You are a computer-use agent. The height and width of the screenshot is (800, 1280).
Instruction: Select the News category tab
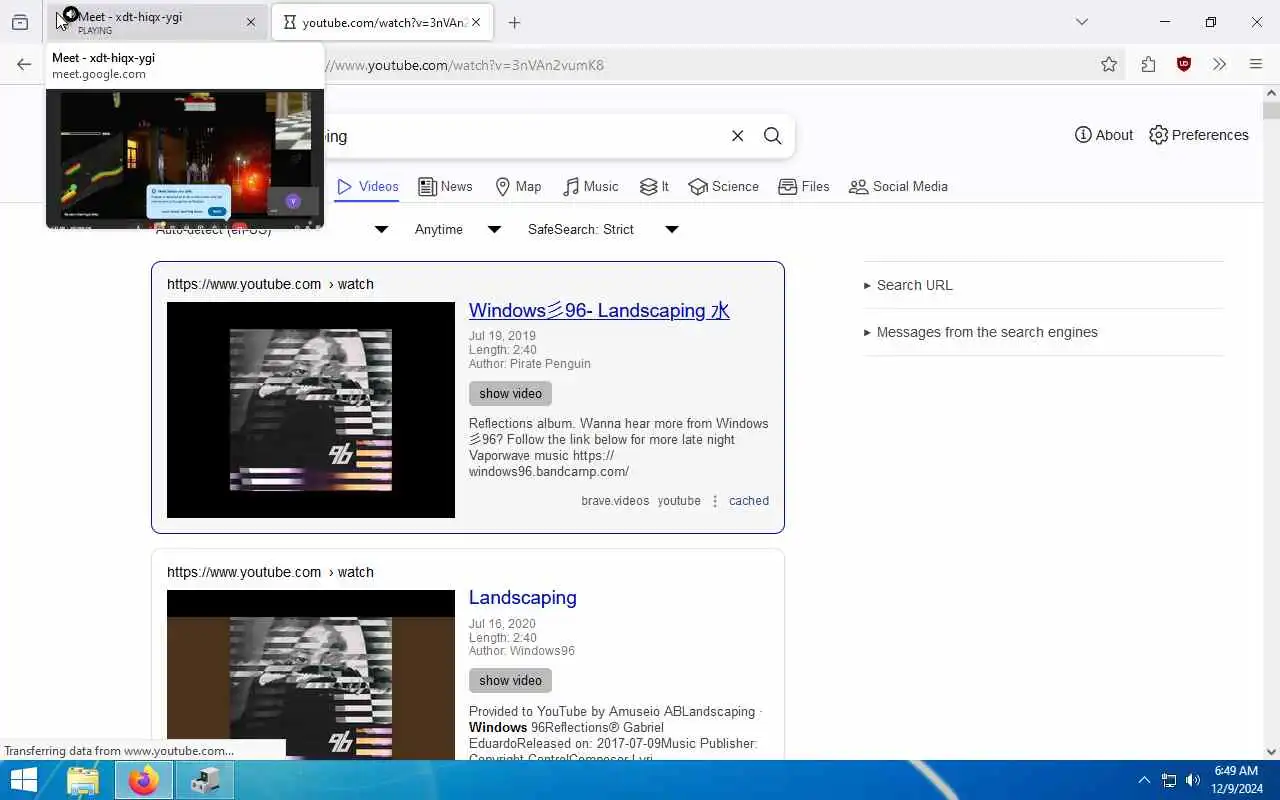pyautogui.click(x=445, y=187)
